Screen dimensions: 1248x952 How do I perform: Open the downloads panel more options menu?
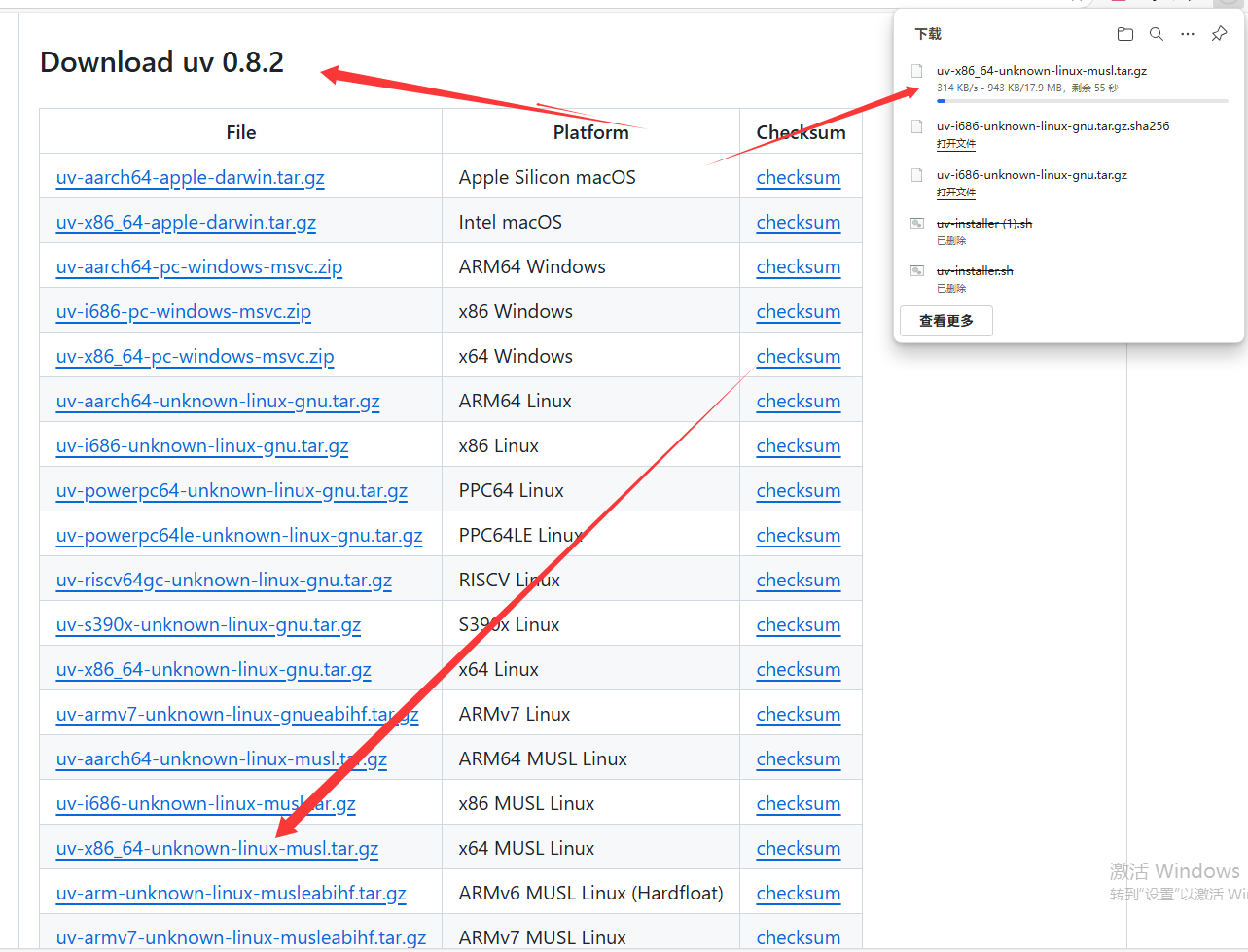(x=1188, y=34)
